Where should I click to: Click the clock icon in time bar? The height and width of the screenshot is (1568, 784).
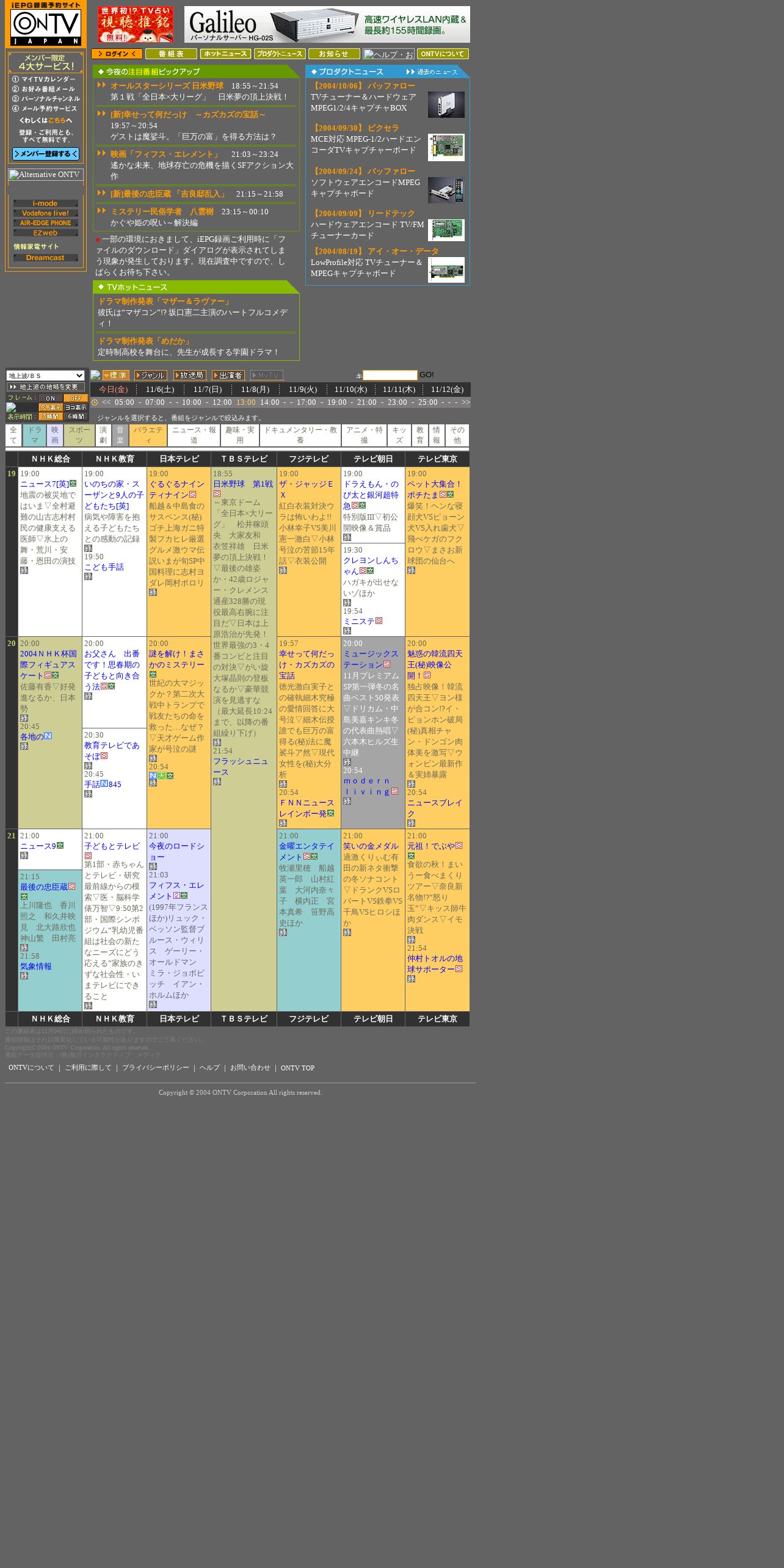(95, 402)
